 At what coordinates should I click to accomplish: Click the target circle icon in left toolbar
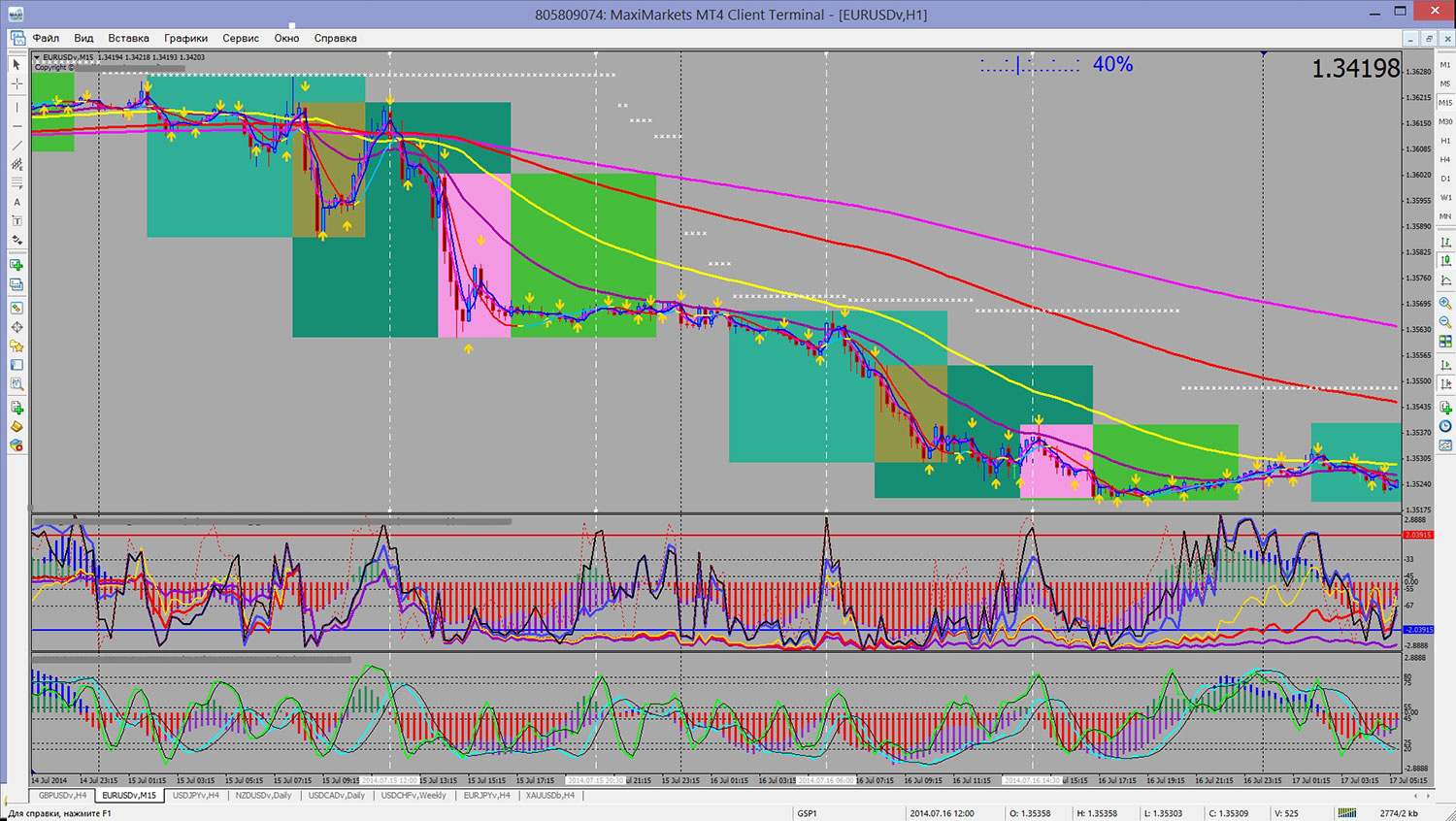17,327
